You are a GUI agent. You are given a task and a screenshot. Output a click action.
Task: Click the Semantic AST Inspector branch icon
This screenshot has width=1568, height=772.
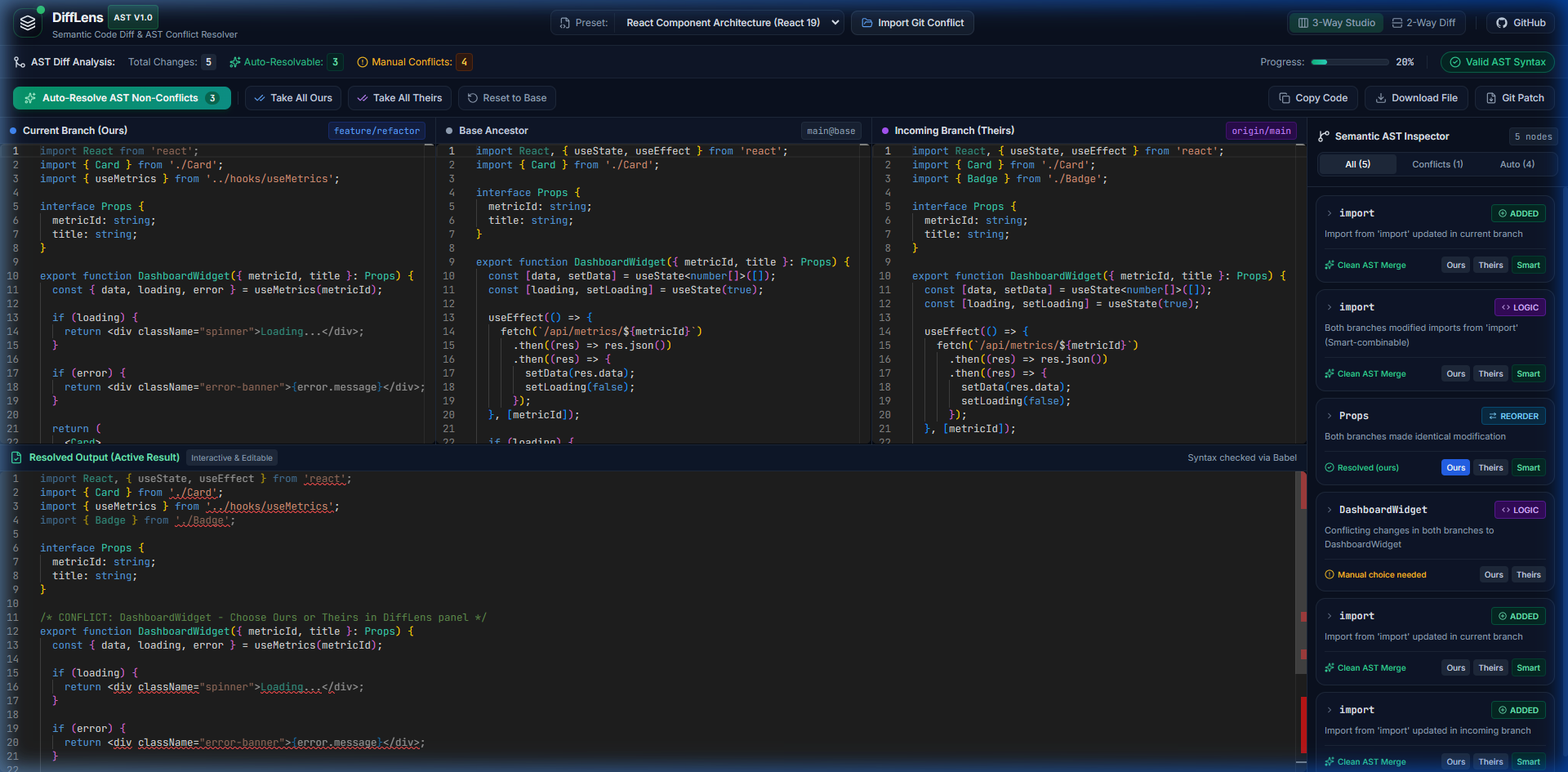pos(1324,136)
